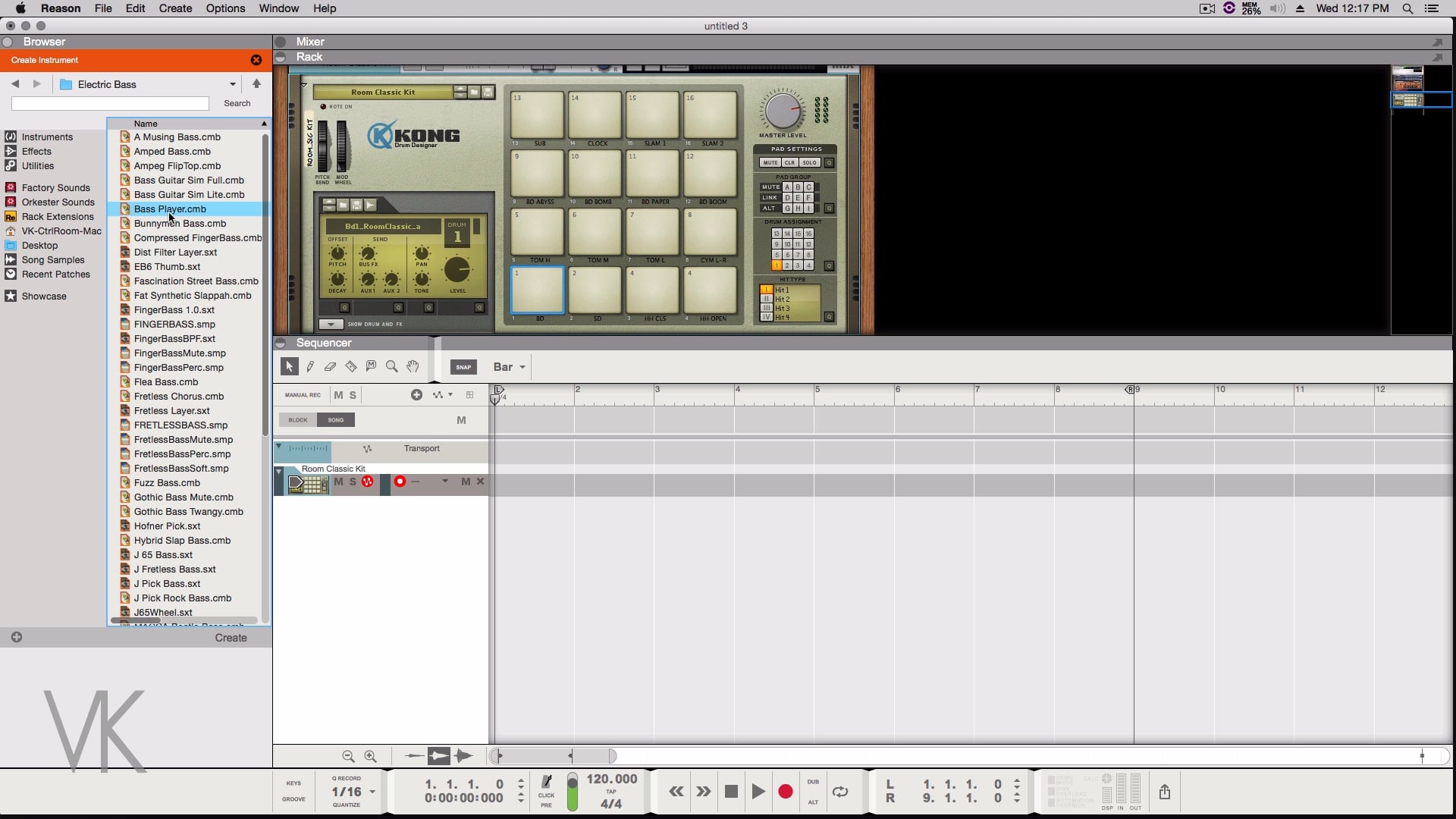This screenshot has width=1456, height=819.
Task: Select the Eraser tool in sequencer toolbar
Action: click(x=330, y=367)
